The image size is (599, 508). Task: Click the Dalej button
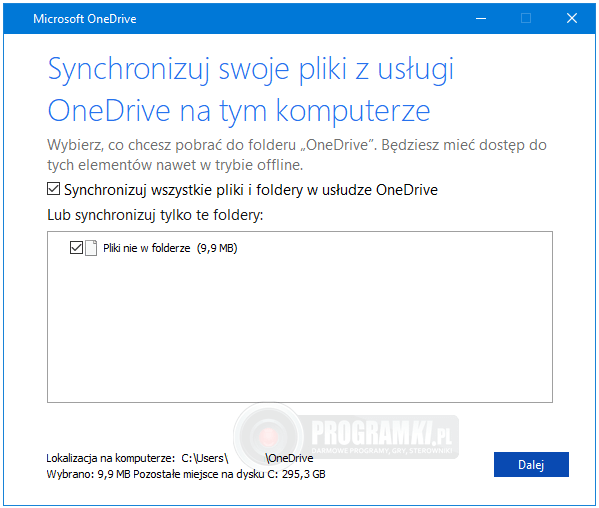531,464
